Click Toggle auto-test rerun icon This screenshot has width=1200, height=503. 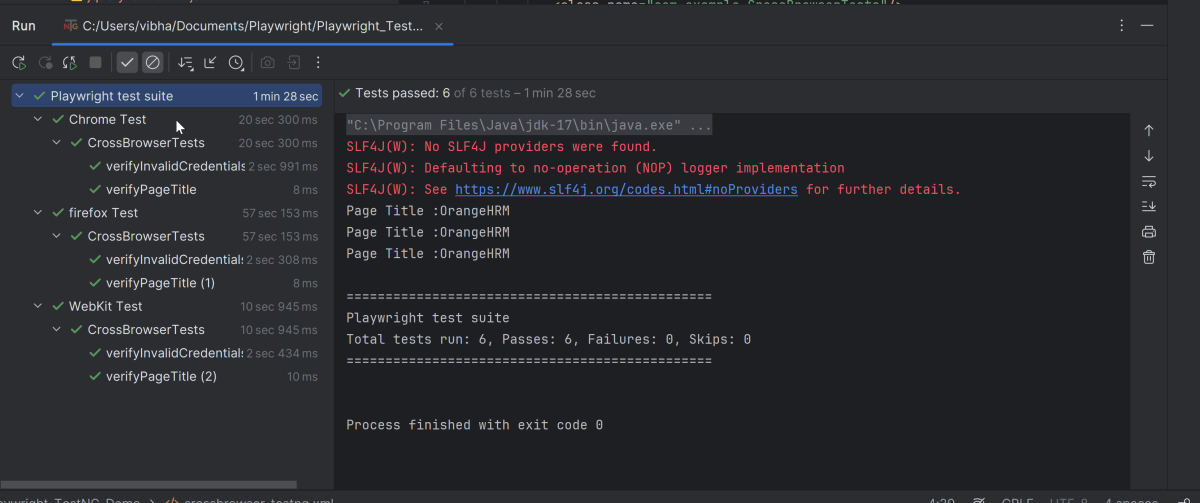point(69,63)
